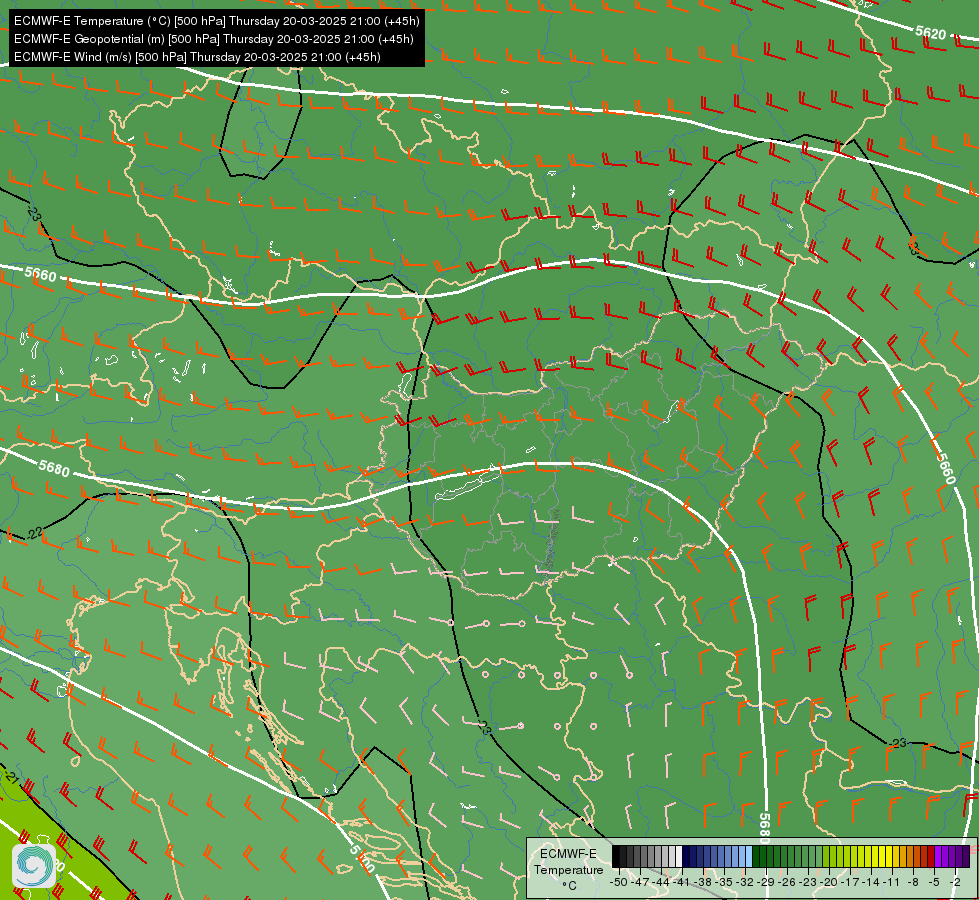The height and width of the screenshot is (900, 979).
Task: Click the legend tick label -41
Action: pos(681,883)
